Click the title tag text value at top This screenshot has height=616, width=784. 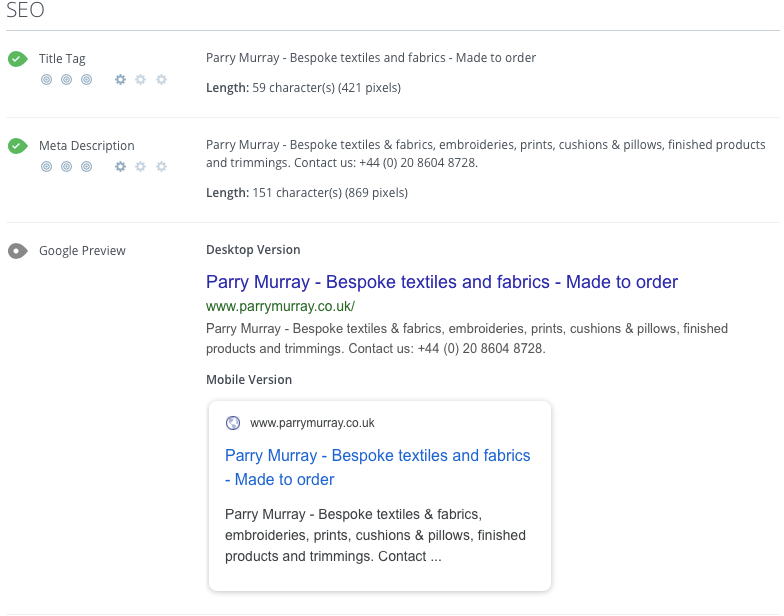pyautogui.click(x=371, y=58)
